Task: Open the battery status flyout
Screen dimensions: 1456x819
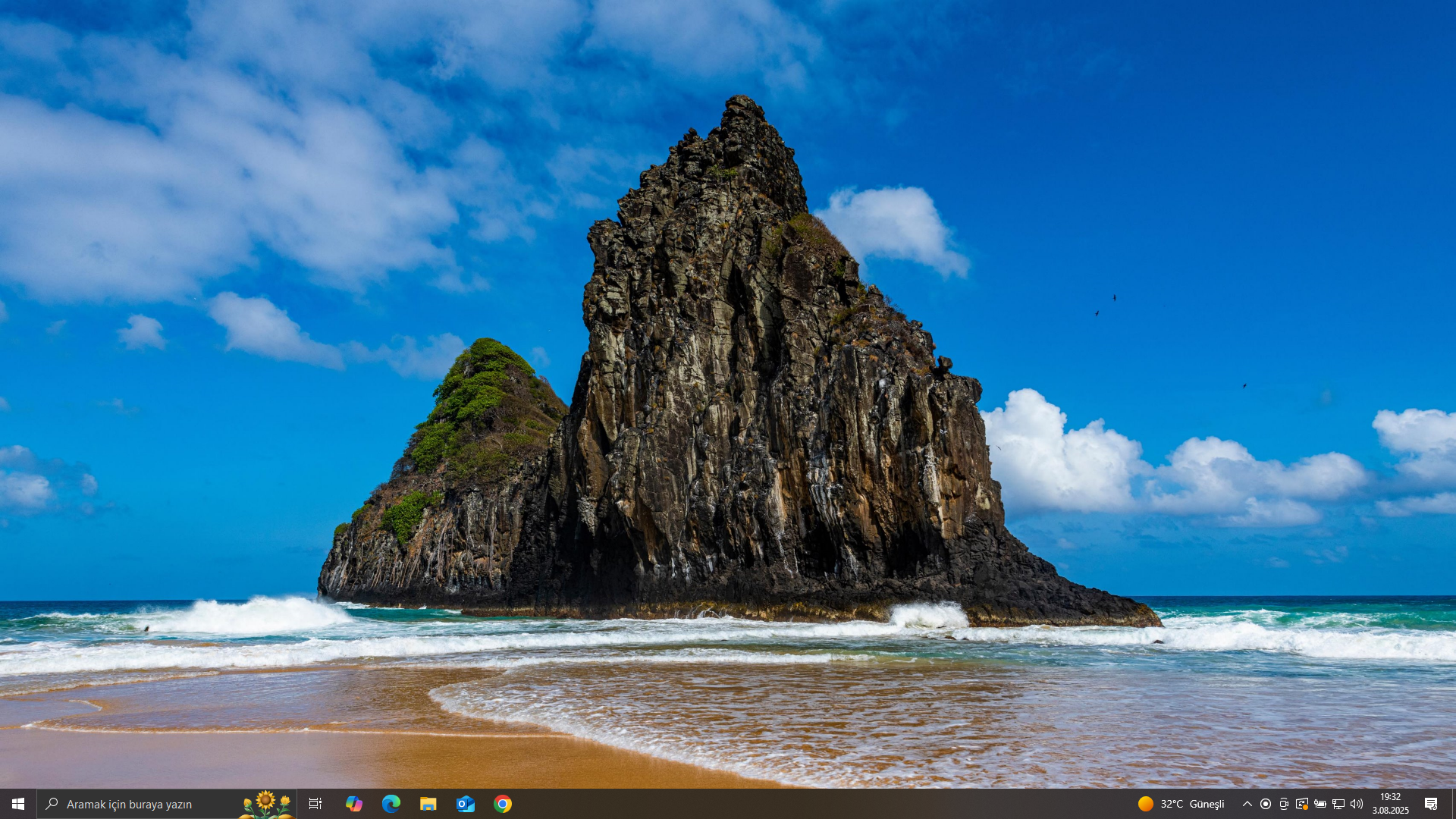Action: [x=1319, y=804]
